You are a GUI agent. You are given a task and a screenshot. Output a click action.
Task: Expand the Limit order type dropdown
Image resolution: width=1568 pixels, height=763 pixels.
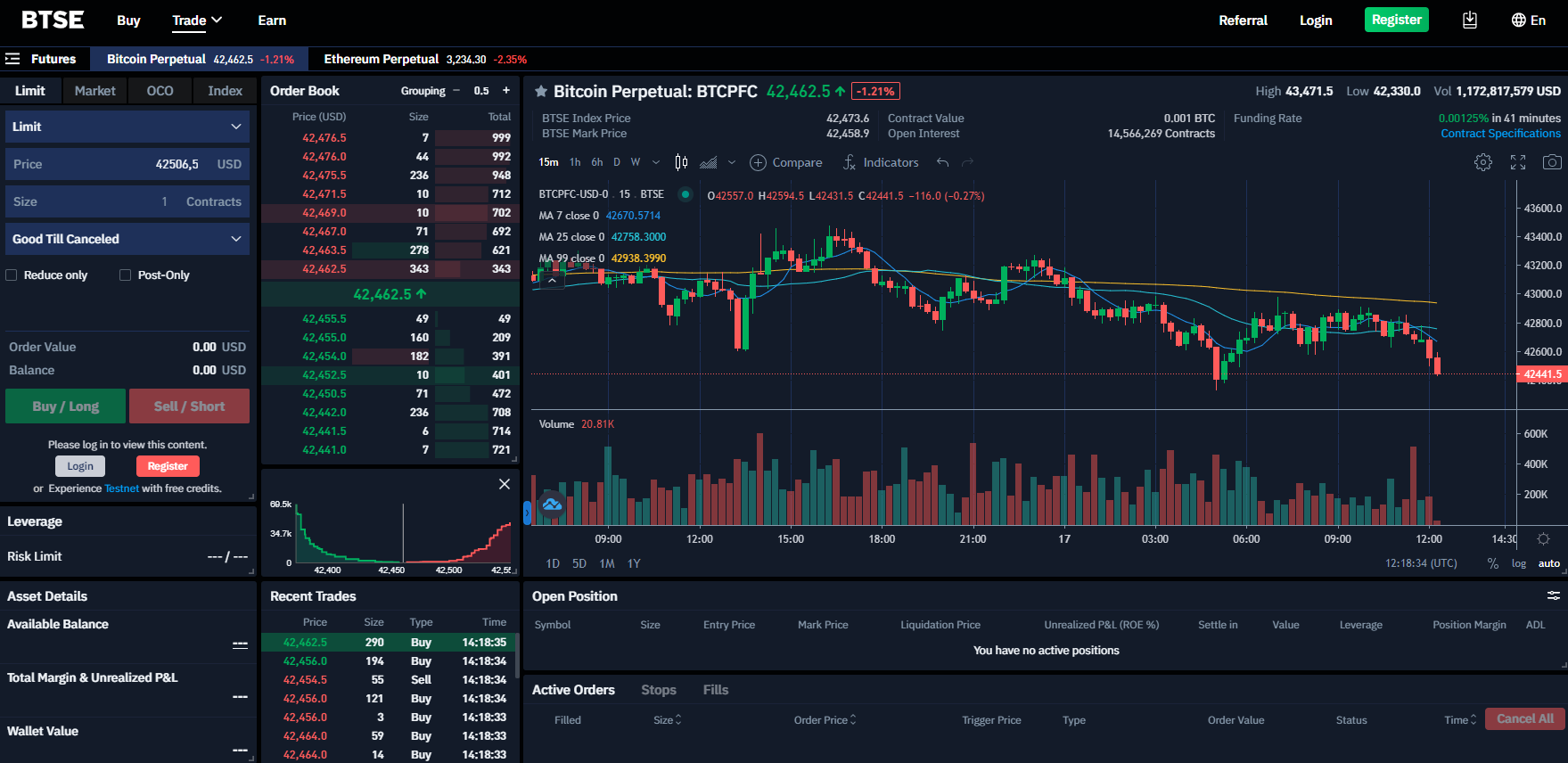(127, 127)
